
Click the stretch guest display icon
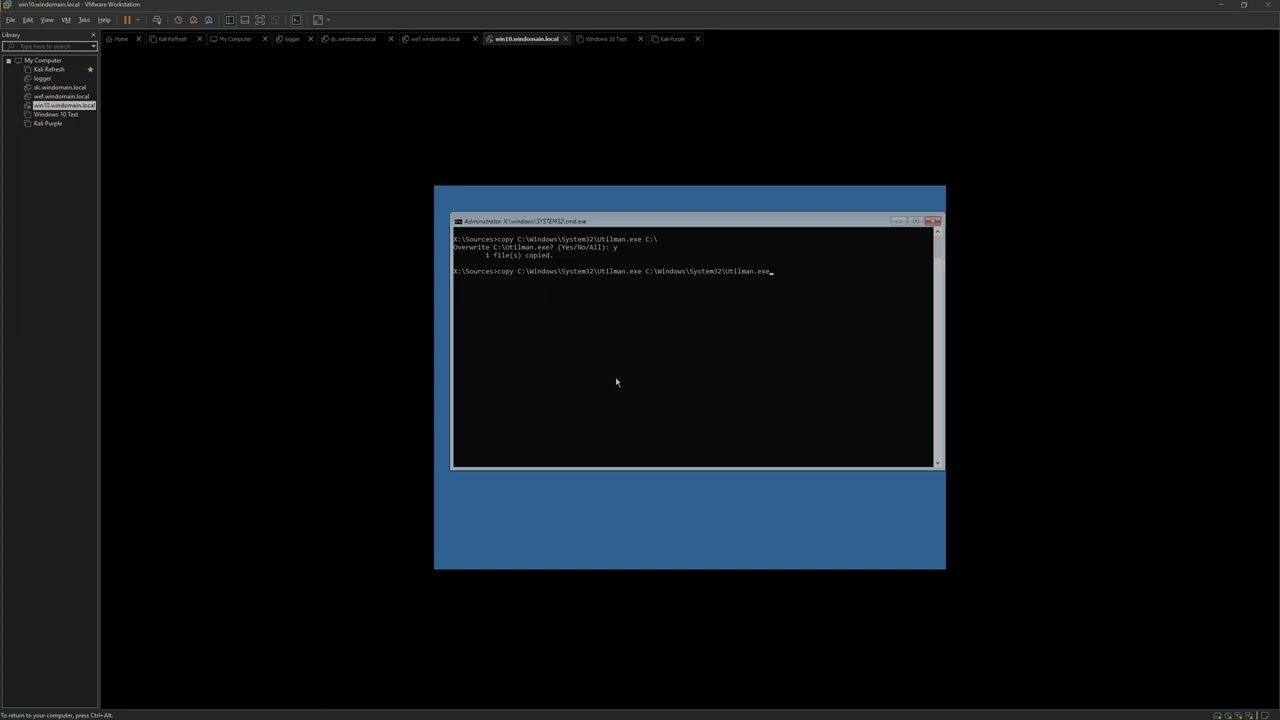click(x=318, y=20)
